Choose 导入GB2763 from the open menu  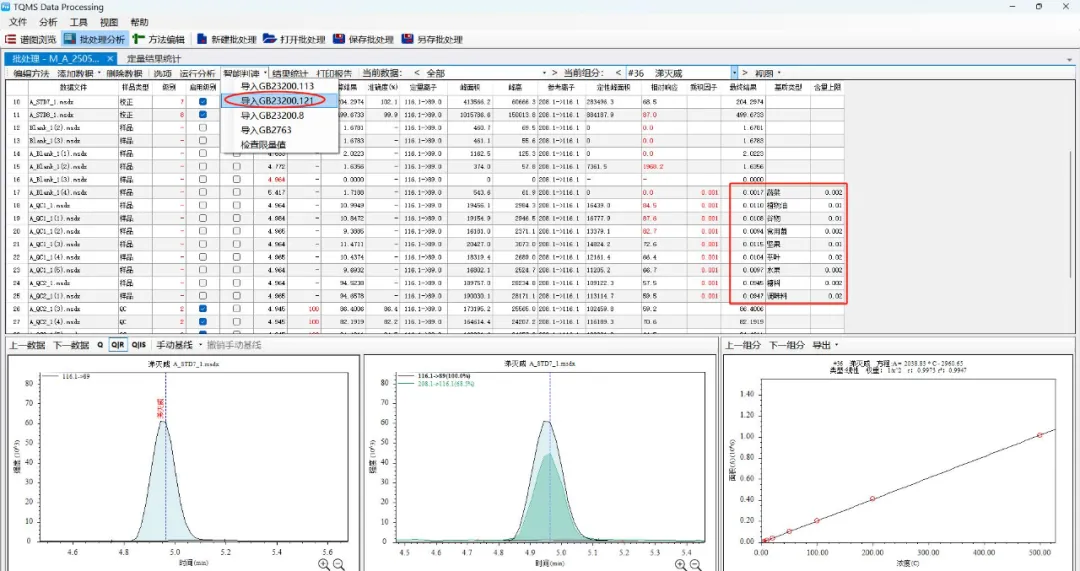[x=266, y=130]
